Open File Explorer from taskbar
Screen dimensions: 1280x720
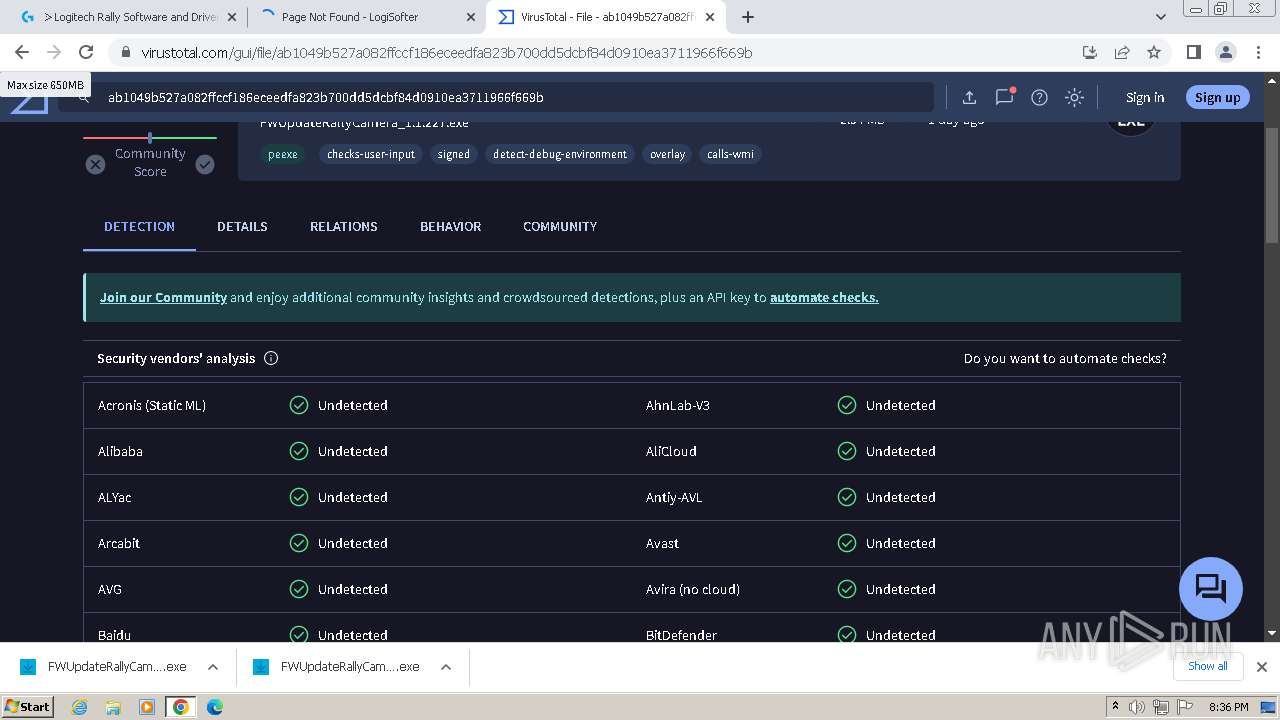click(113, 707)
